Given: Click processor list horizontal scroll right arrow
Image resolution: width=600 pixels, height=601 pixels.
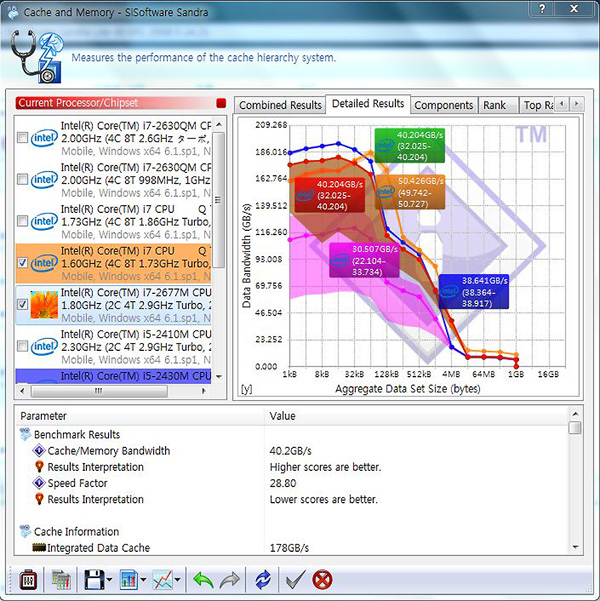Looking at the screenshot, I should (204, 391).
